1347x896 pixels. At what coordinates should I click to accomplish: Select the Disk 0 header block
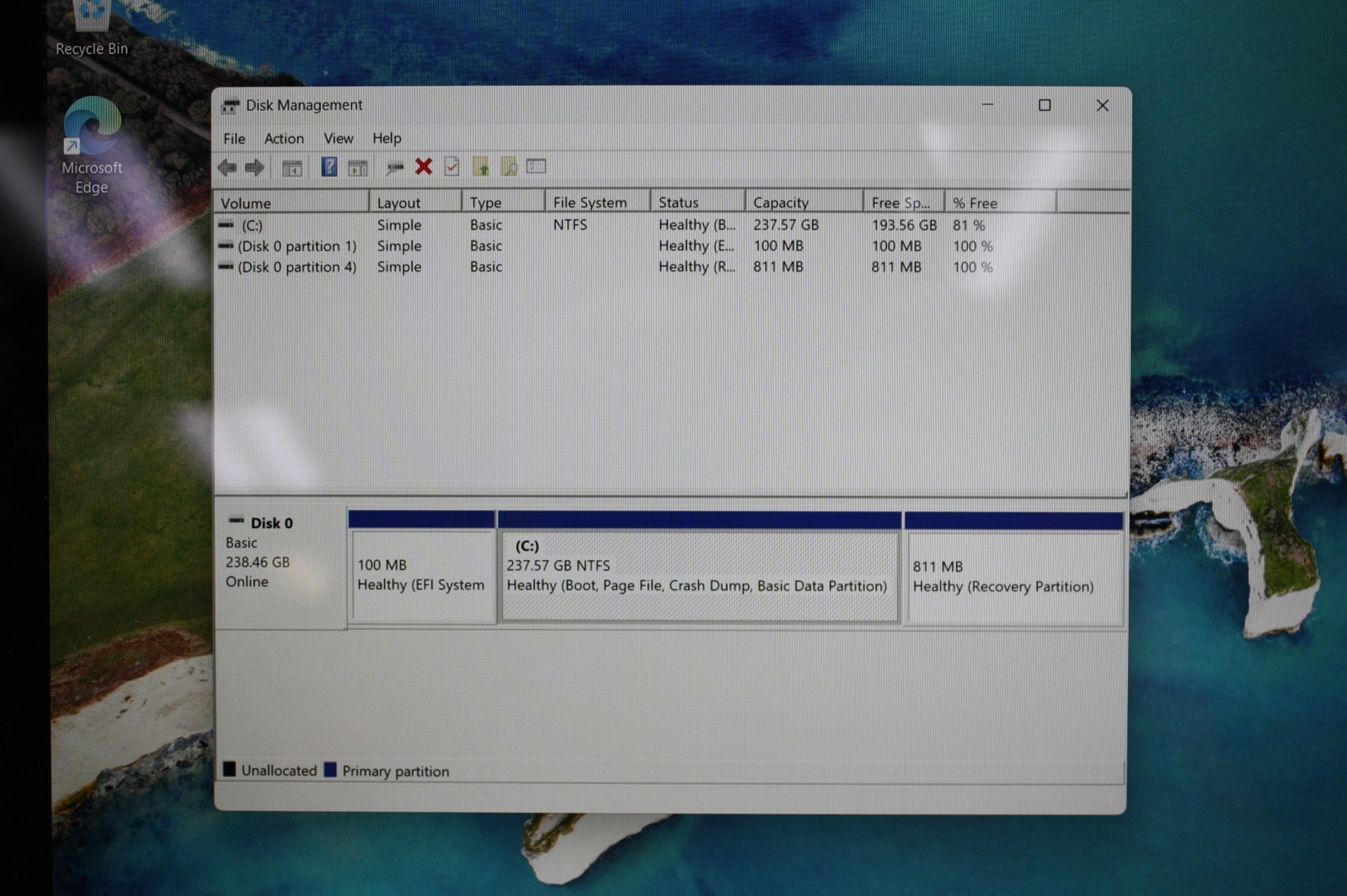point(281,567)
